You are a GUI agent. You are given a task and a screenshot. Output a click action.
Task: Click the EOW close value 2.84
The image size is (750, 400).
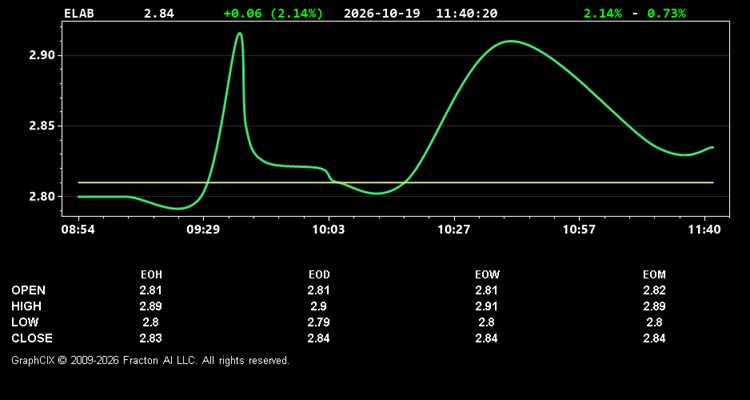486,338
